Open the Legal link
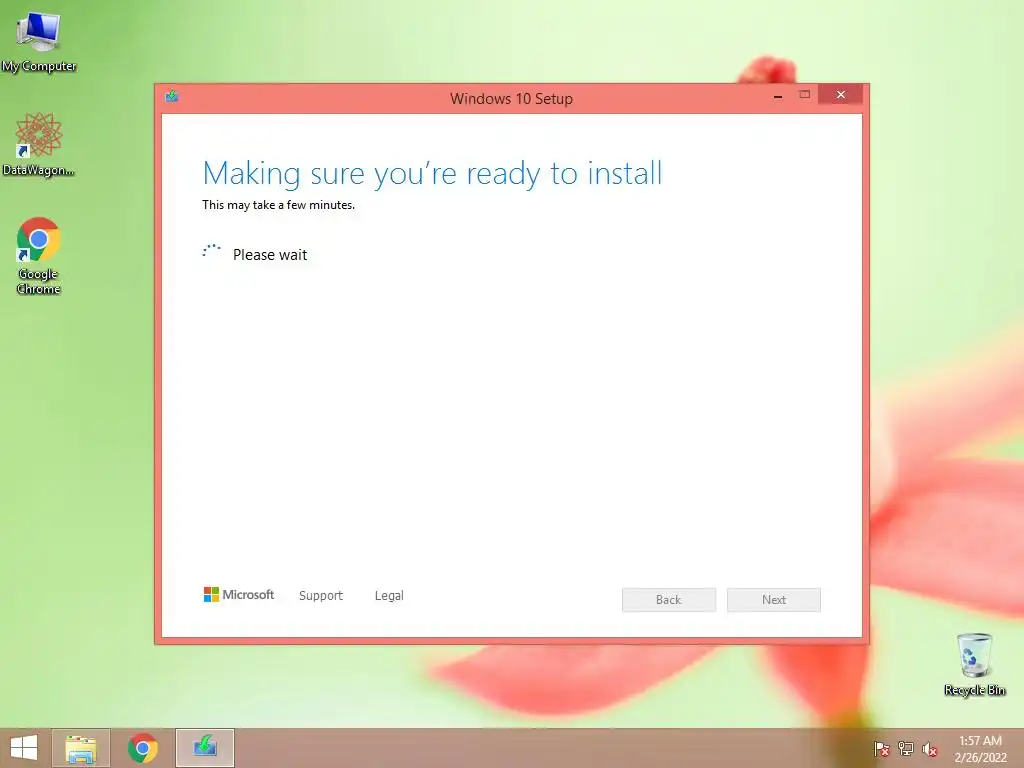Viewport: 1024px width, 768px height. tap(389, 596)
